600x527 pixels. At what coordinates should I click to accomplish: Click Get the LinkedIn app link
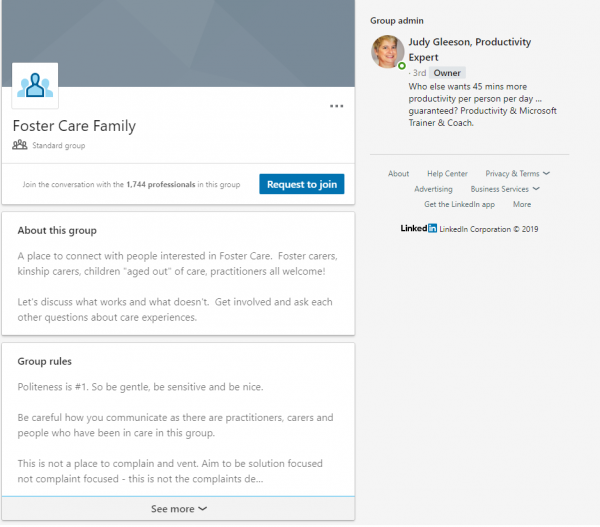point(459,204)
